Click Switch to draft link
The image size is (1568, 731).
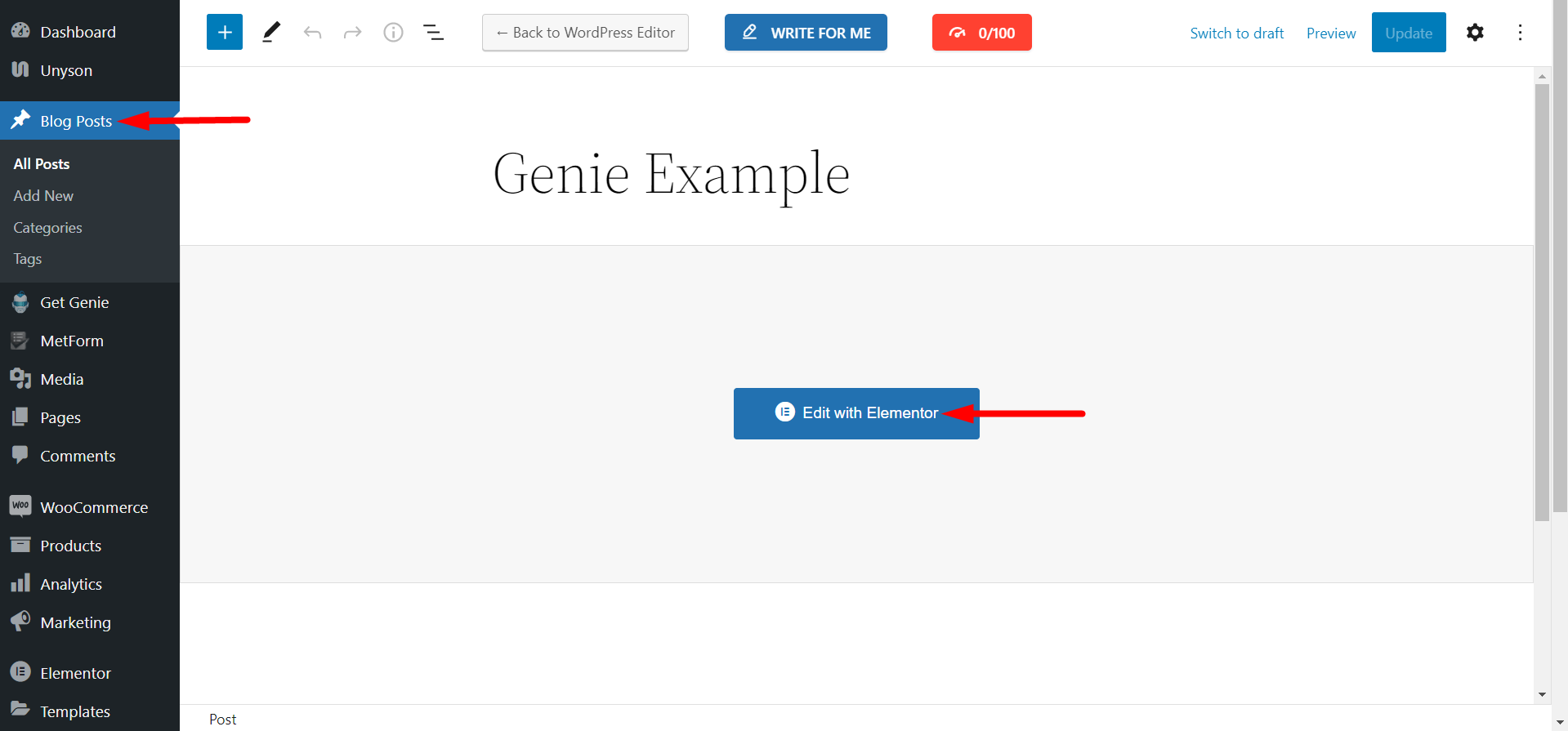click(1237, 33)
